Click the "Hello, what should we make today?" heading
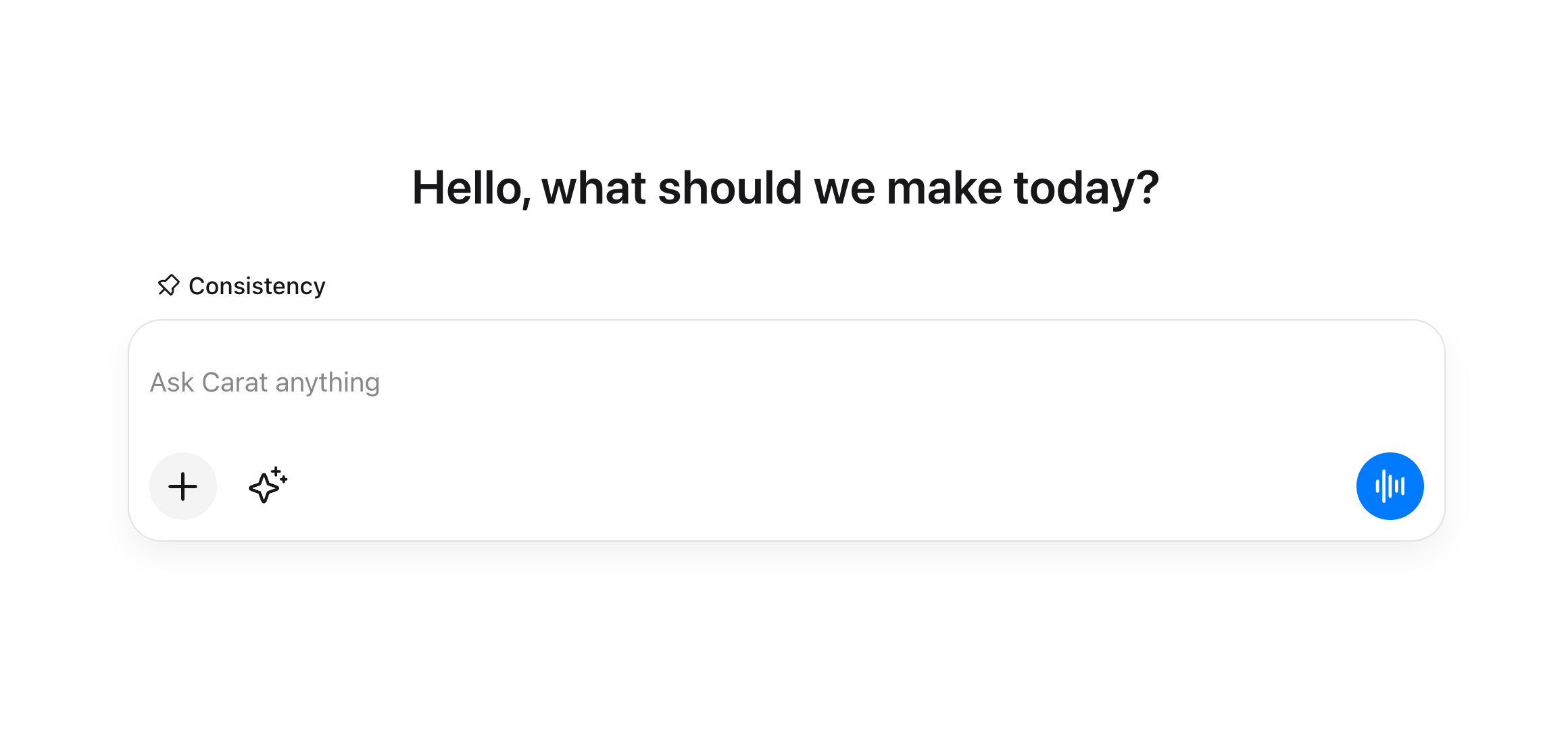Image resolution: width=1568 pixels, height=733 pixels. pos(785,187)
